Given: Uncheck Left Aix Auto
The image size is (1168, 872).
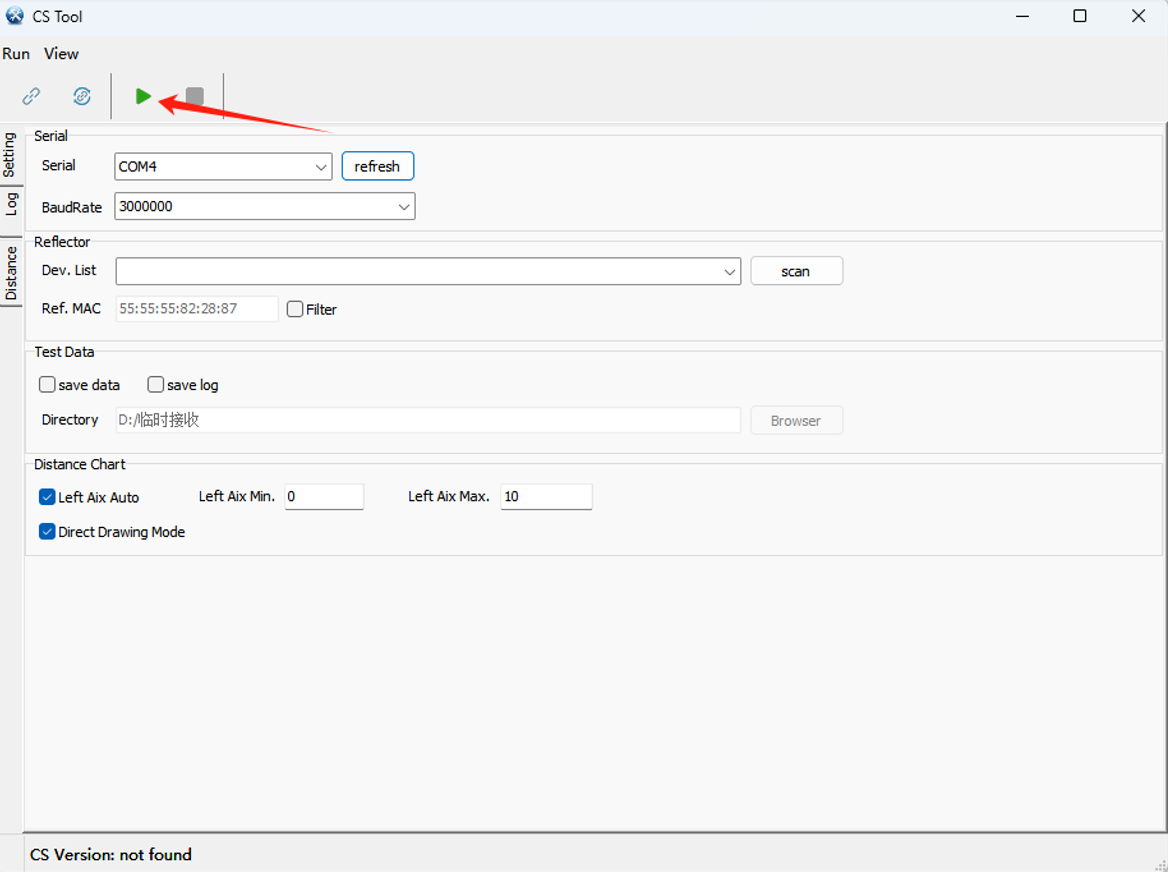Looking at the screenshot, I should [x=47, y=497].
